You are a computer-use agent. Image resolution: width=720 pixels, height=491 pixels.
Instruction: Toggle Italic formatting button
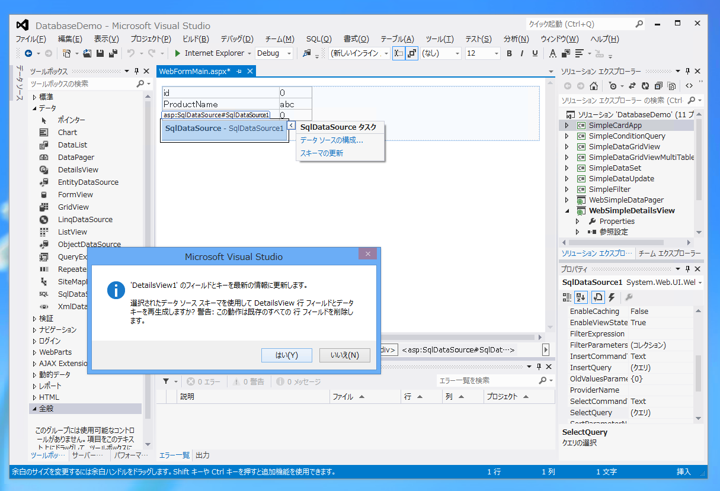click(x=522, y=53)
